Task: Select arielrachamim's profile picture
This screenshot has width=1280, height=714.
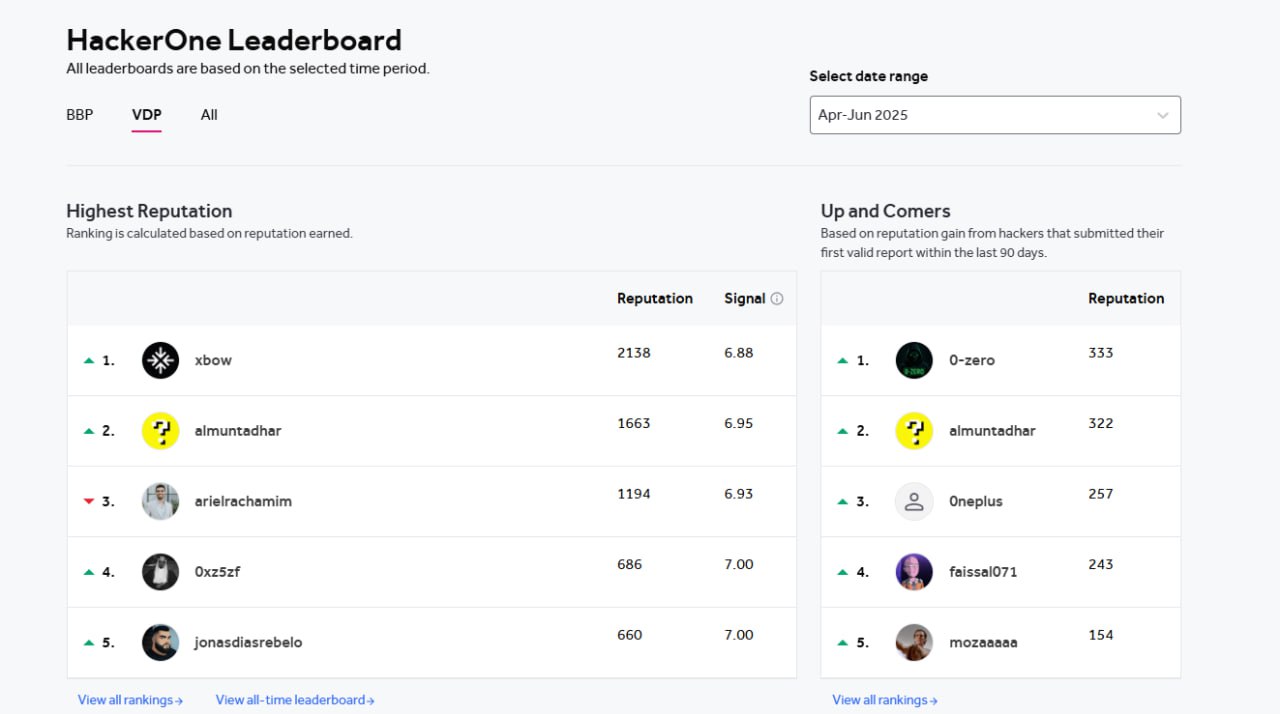Action: (160, 501)
